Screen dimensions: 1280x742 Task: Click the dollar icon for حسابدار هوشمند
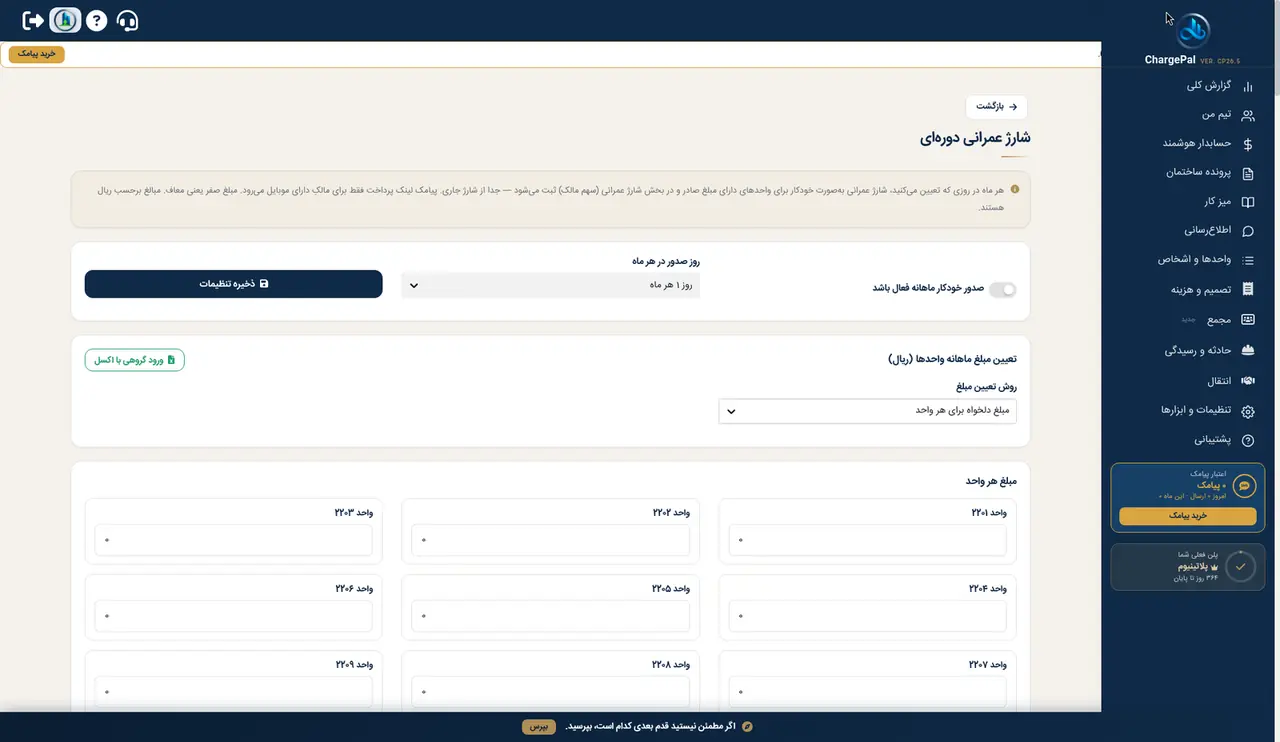(1247, 144)
